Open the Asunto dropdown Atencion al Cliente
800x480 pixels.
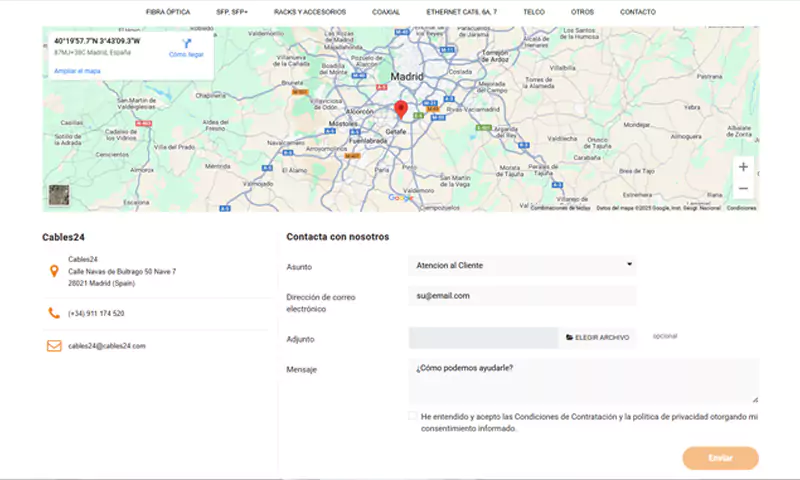click(522, 265)
